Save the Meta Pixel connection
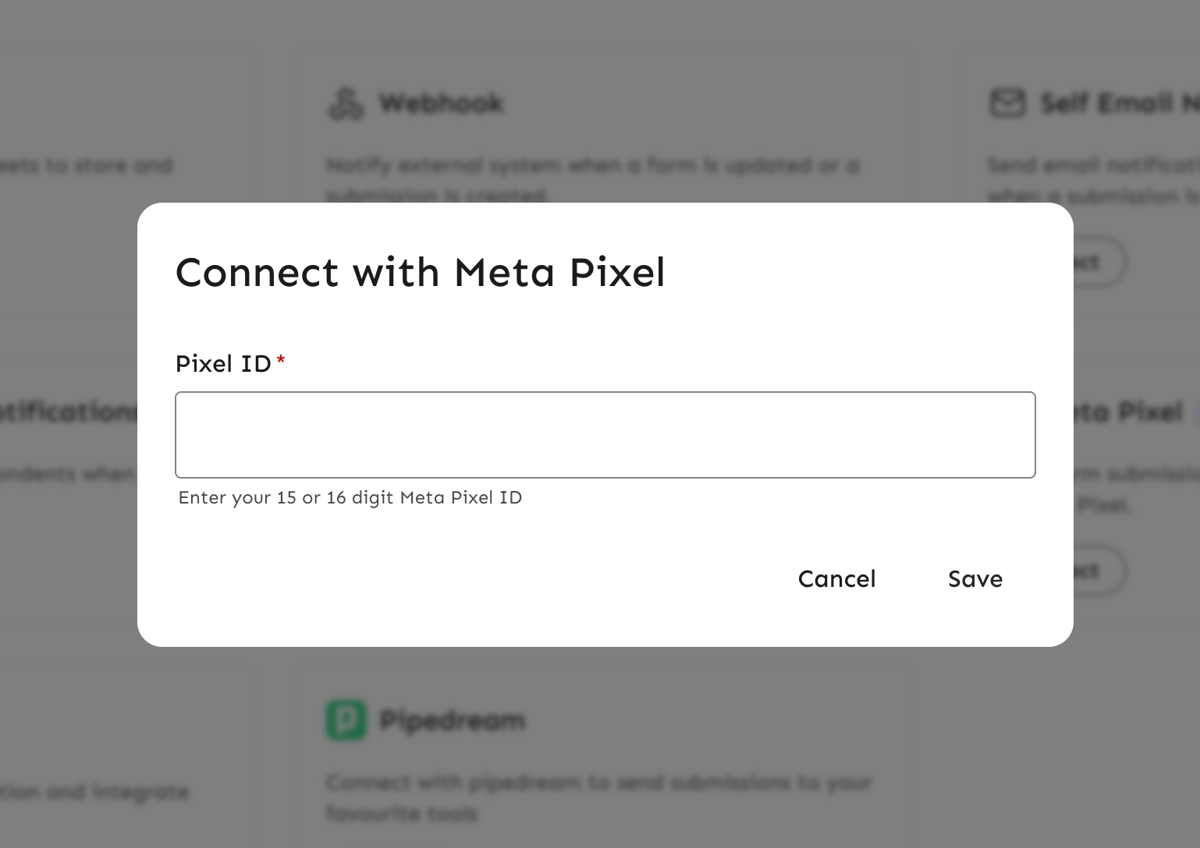The width and height of the screenshot is (1200, 848). pyautogui.click(x=975, y=579)
